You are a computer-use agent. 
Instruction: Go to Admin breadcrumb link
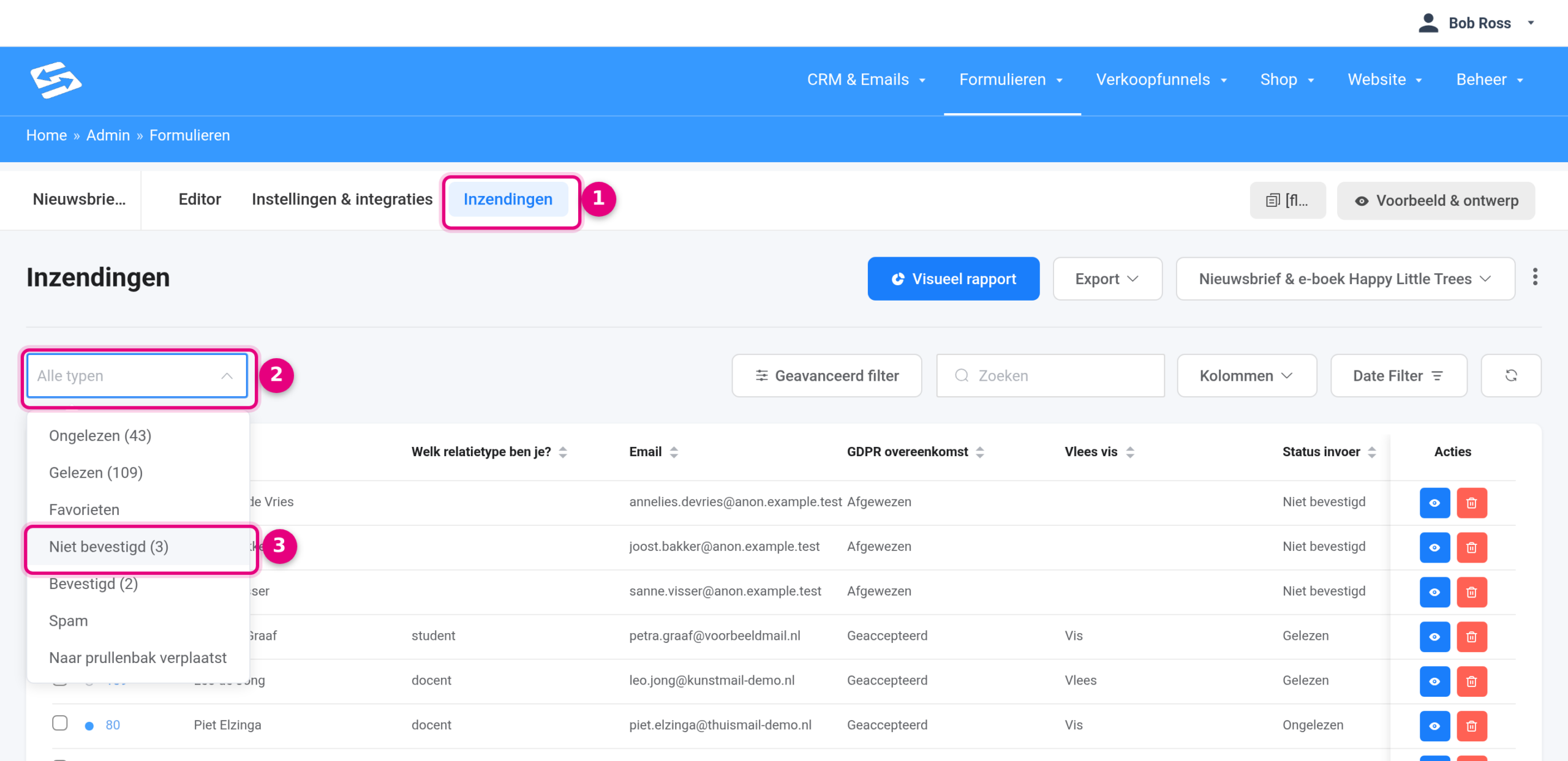click(108, 135)
